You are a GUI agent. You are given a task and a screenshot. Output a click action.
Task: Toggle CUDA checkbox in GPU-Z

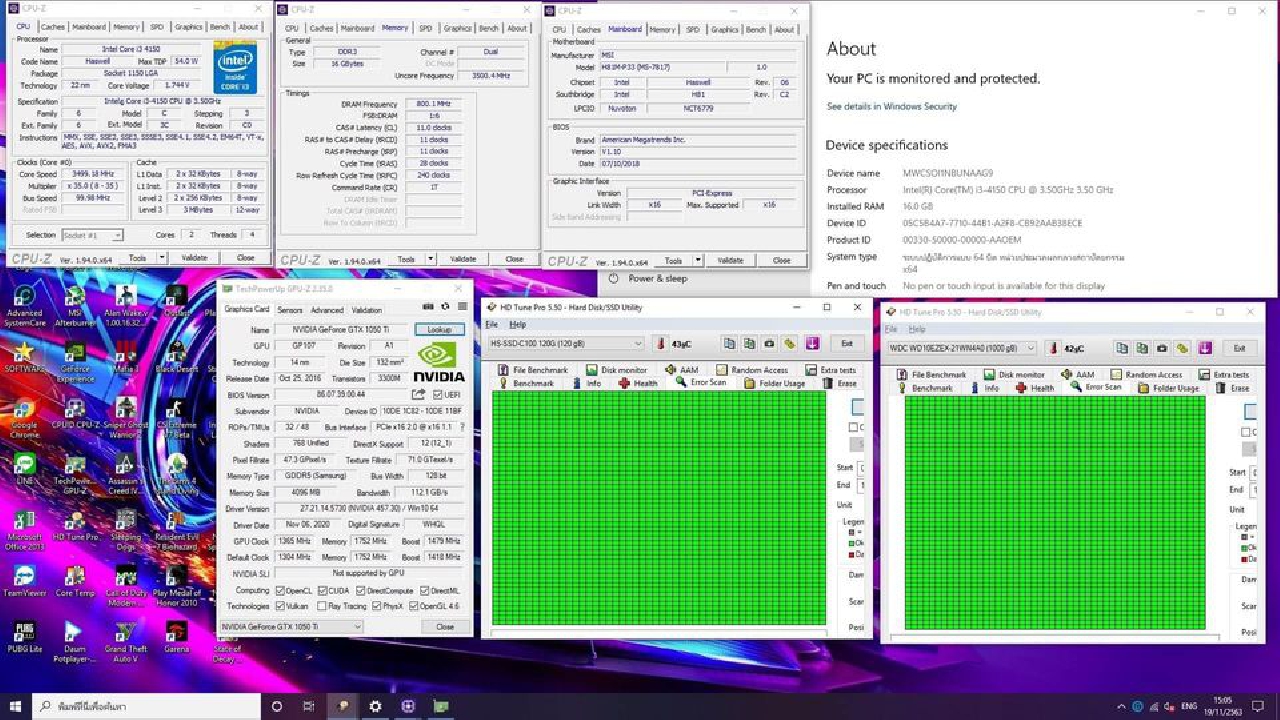323,590
